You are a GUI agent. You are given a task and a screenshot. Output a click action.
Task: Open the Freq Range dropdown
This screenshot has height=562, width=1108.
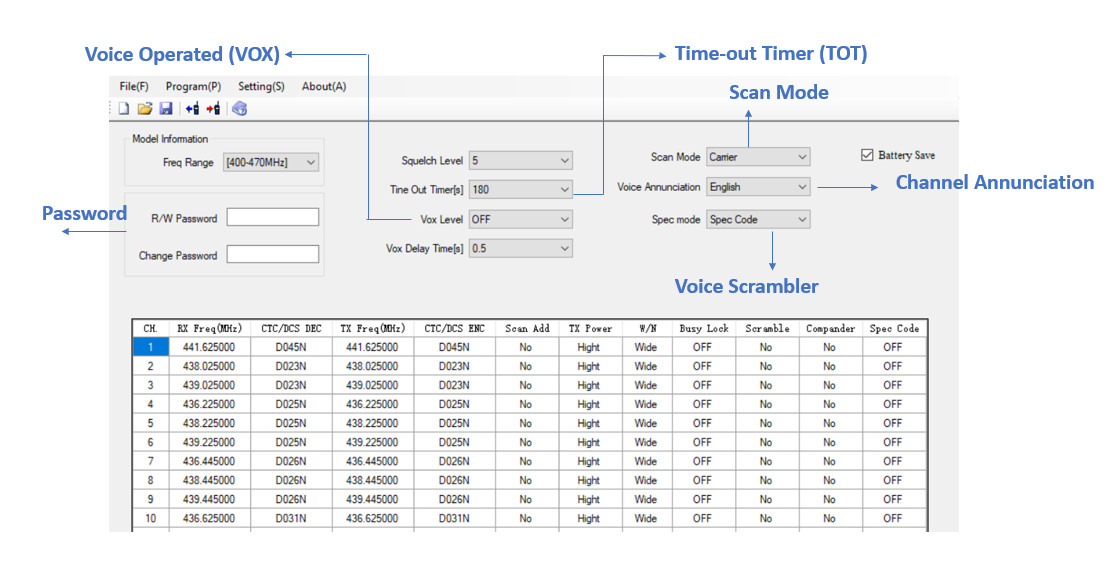tap(271, 162)
